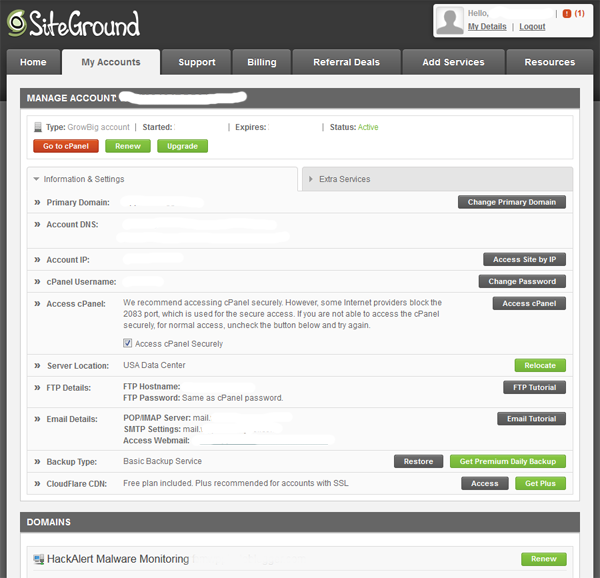Select the My Accounts tab
The width and height of the screenshot is (600, 578).
(x=111, y=62)
